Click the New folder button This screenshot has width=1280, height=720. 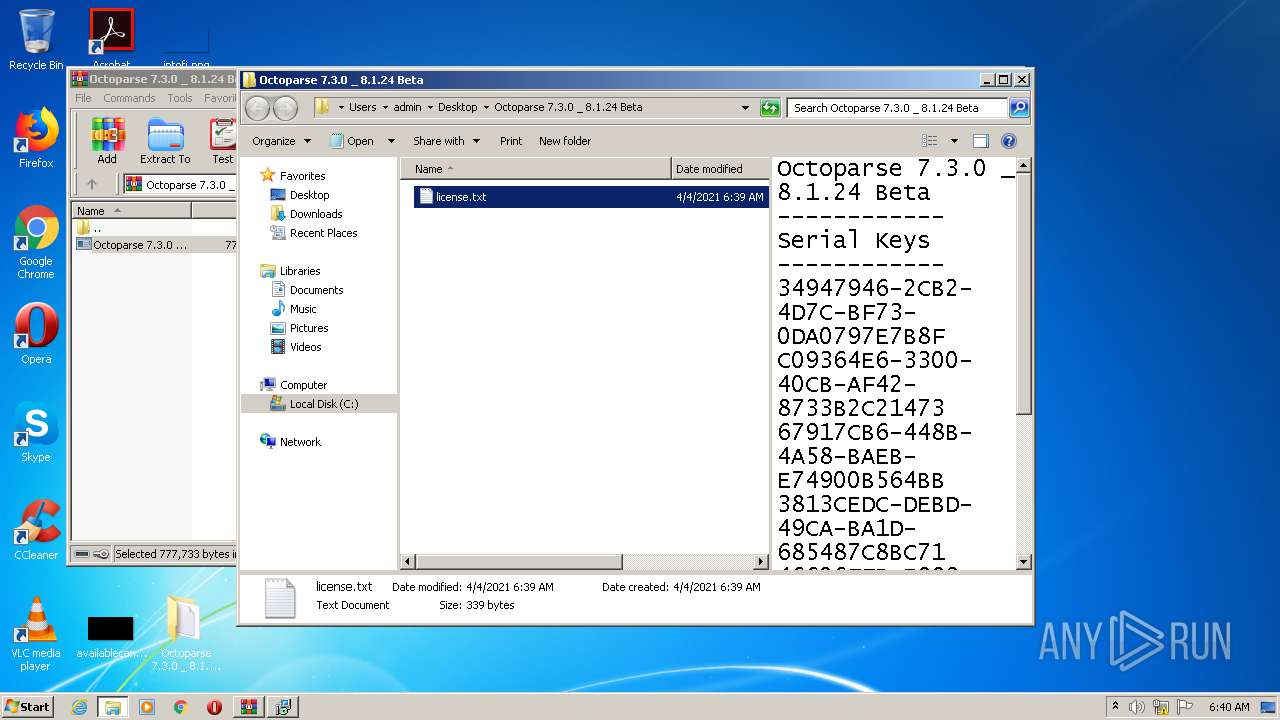coord(565,141)
